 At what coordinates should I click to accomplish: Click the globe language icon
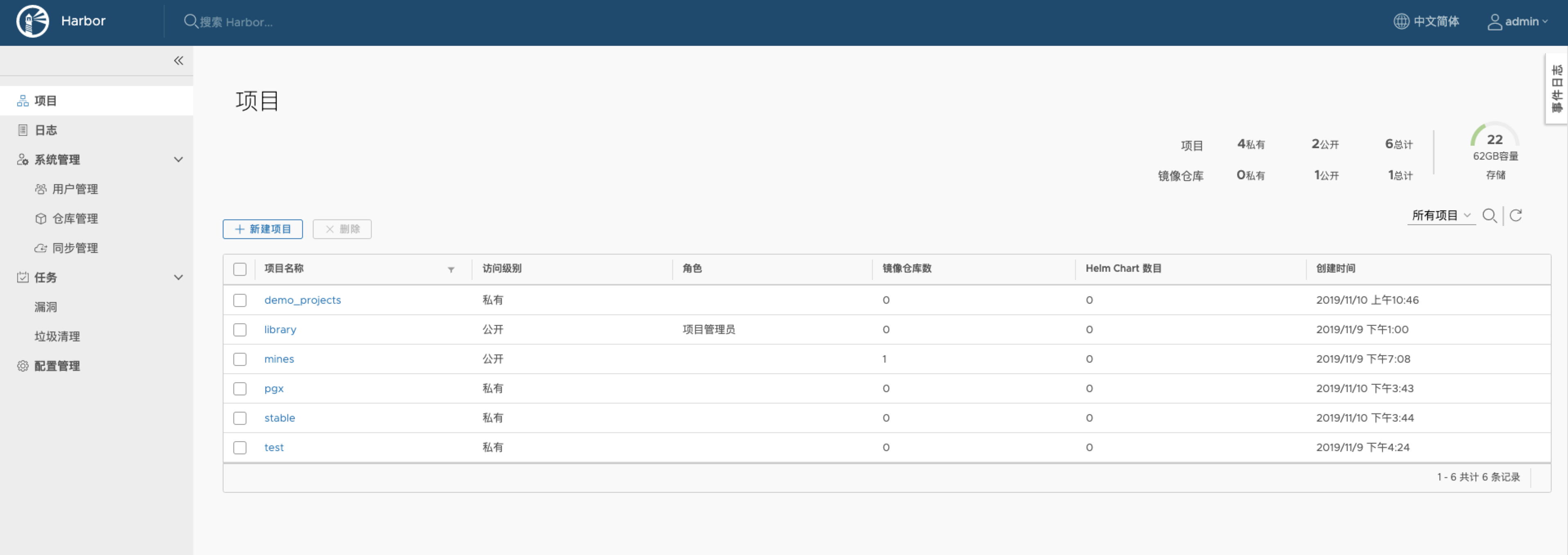pyautogui.click(x=1401, y=21)
